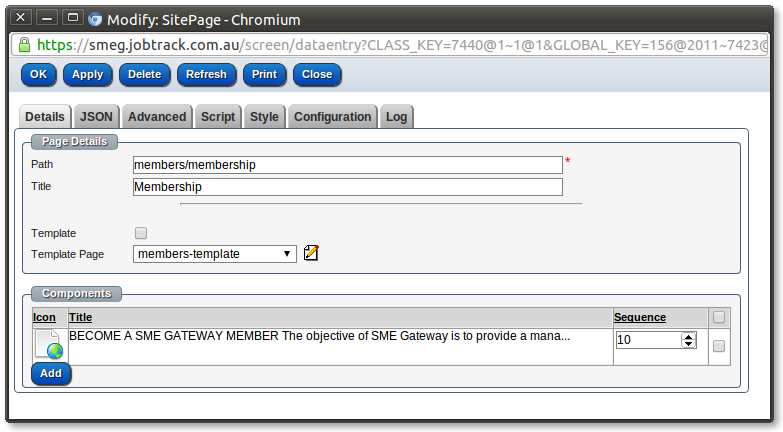Click the Add component button

click(51, 373)
